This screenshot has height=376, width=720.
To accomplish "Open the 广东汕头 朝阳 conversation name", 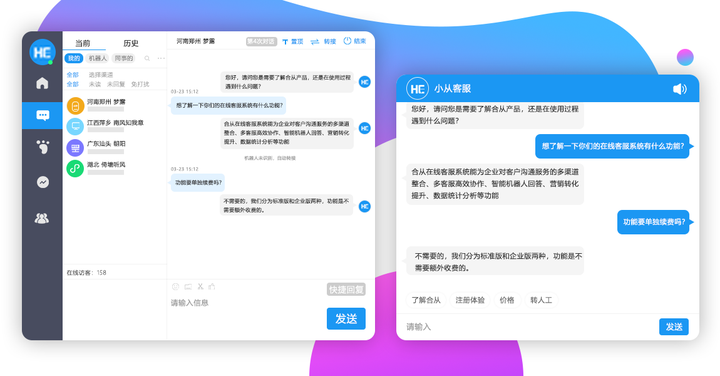I will tap(106, 144).
